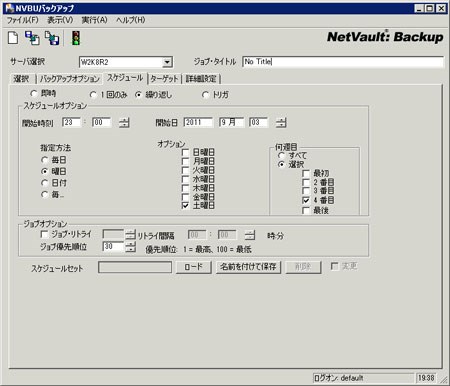This screenshot has height=386, width=450.
Task: Click the ジョブ優先順位 spinner arrows
Action: pos(130,247)
